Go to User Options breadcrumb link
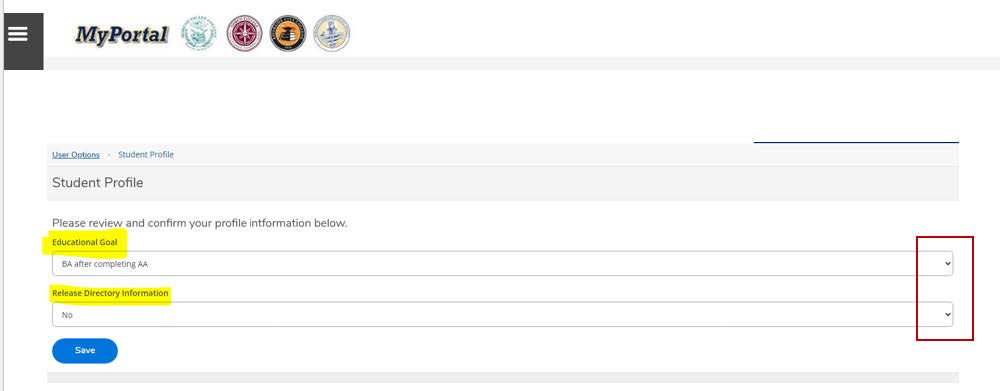This screenshot has height=391, width=1000. click(76, 155)
